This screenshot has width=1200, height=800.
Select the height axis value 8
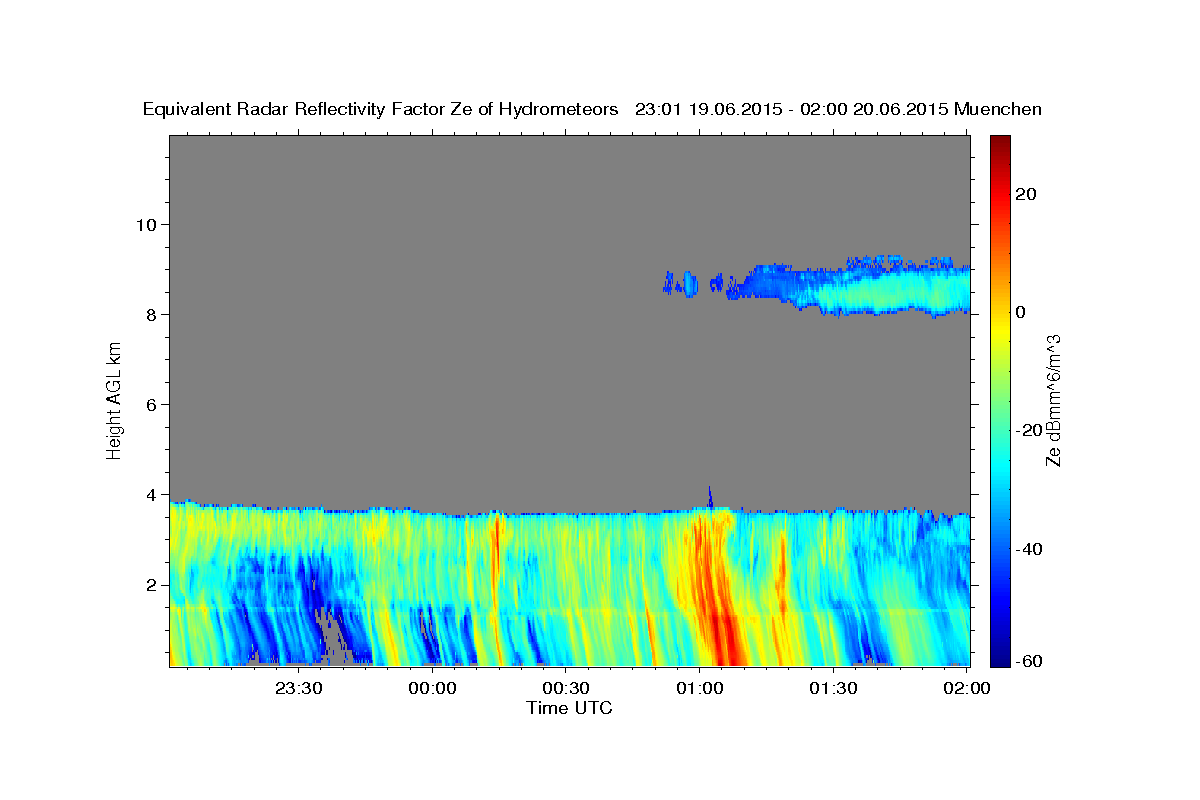[151, 314]
